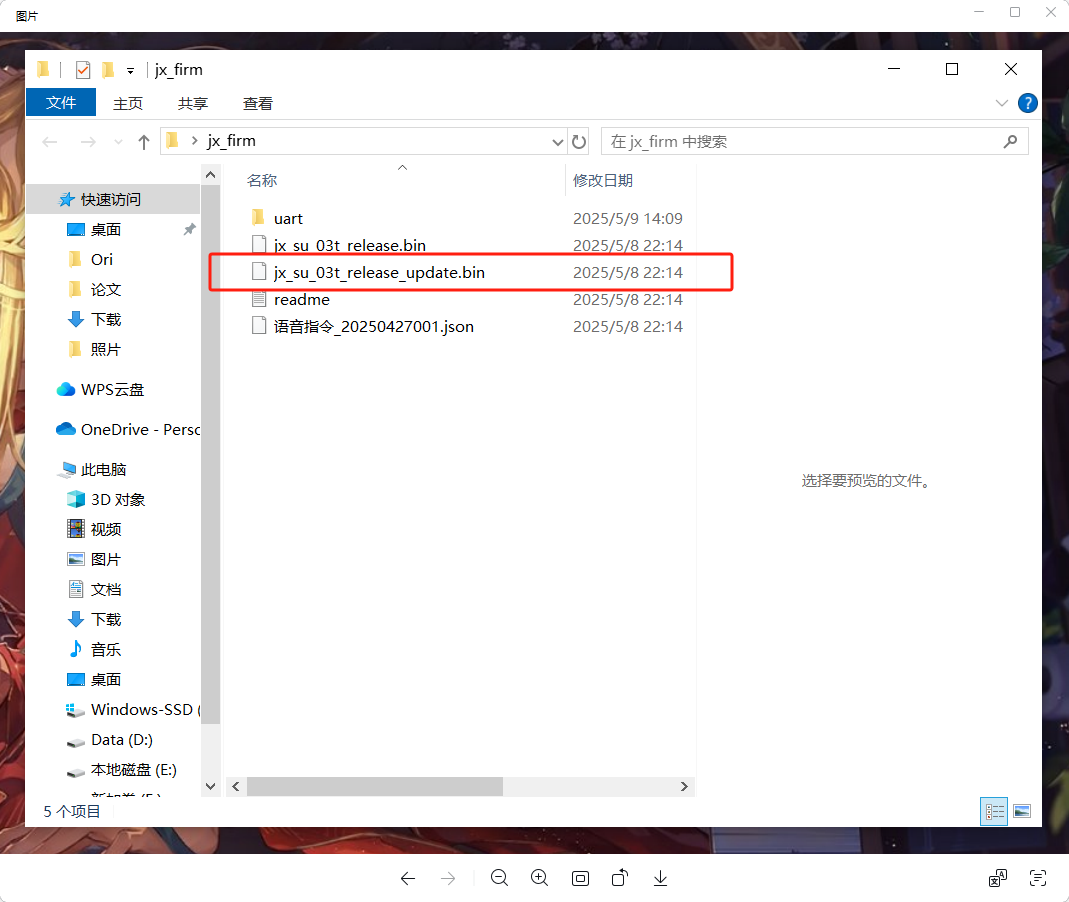1069x902 pixels.
Task: Open the quick access toolbar customize dropdown
Action: (130, 71)
